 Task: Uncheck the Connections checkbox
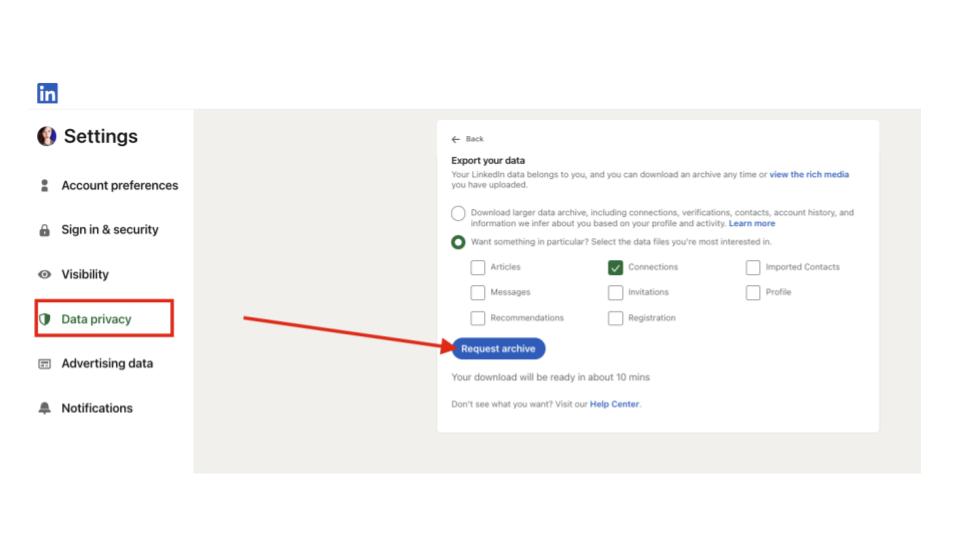click(615, 267)
